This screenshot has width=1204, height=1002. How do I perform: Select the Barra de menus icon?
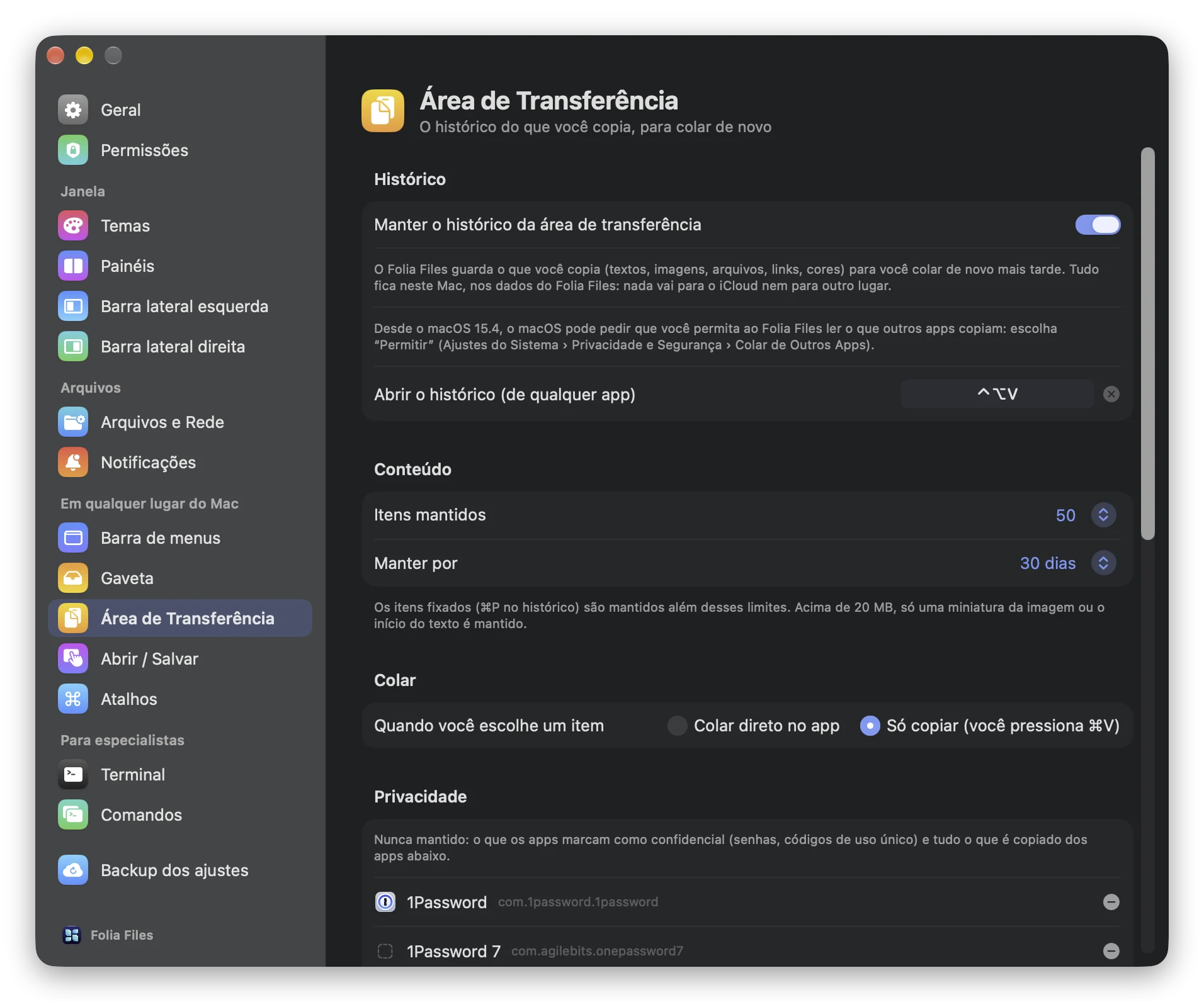(73, 538)
